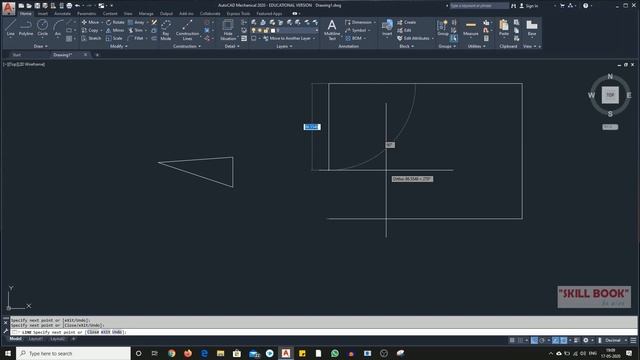Click the Rotate tool
This screenshot has height=360, width=640.
pyautogui.click(x=115, y=22)
